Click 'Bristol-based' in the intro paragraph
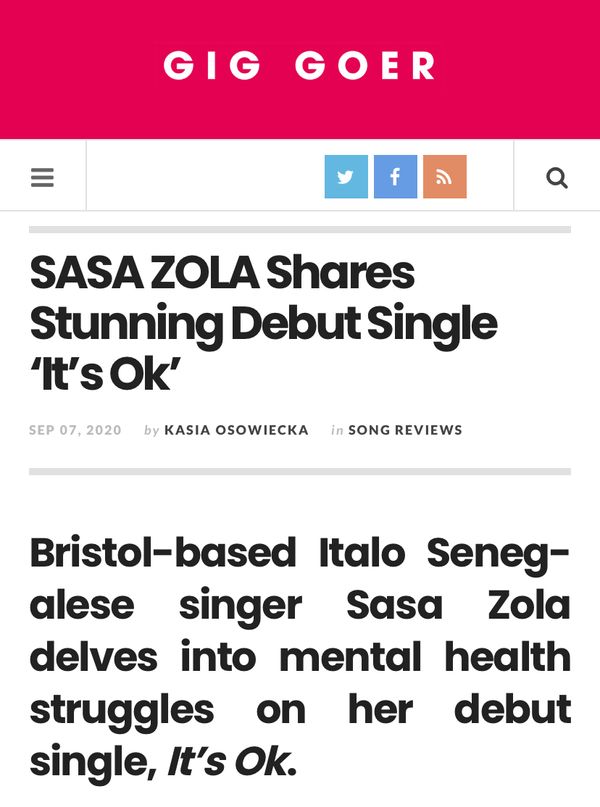 click(163, 553)
